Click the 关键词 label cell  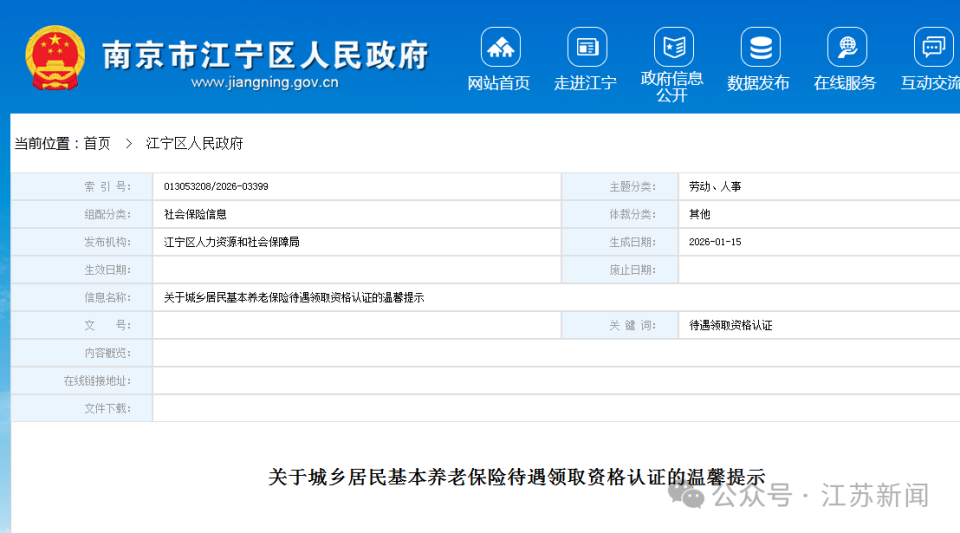[620, 326]
